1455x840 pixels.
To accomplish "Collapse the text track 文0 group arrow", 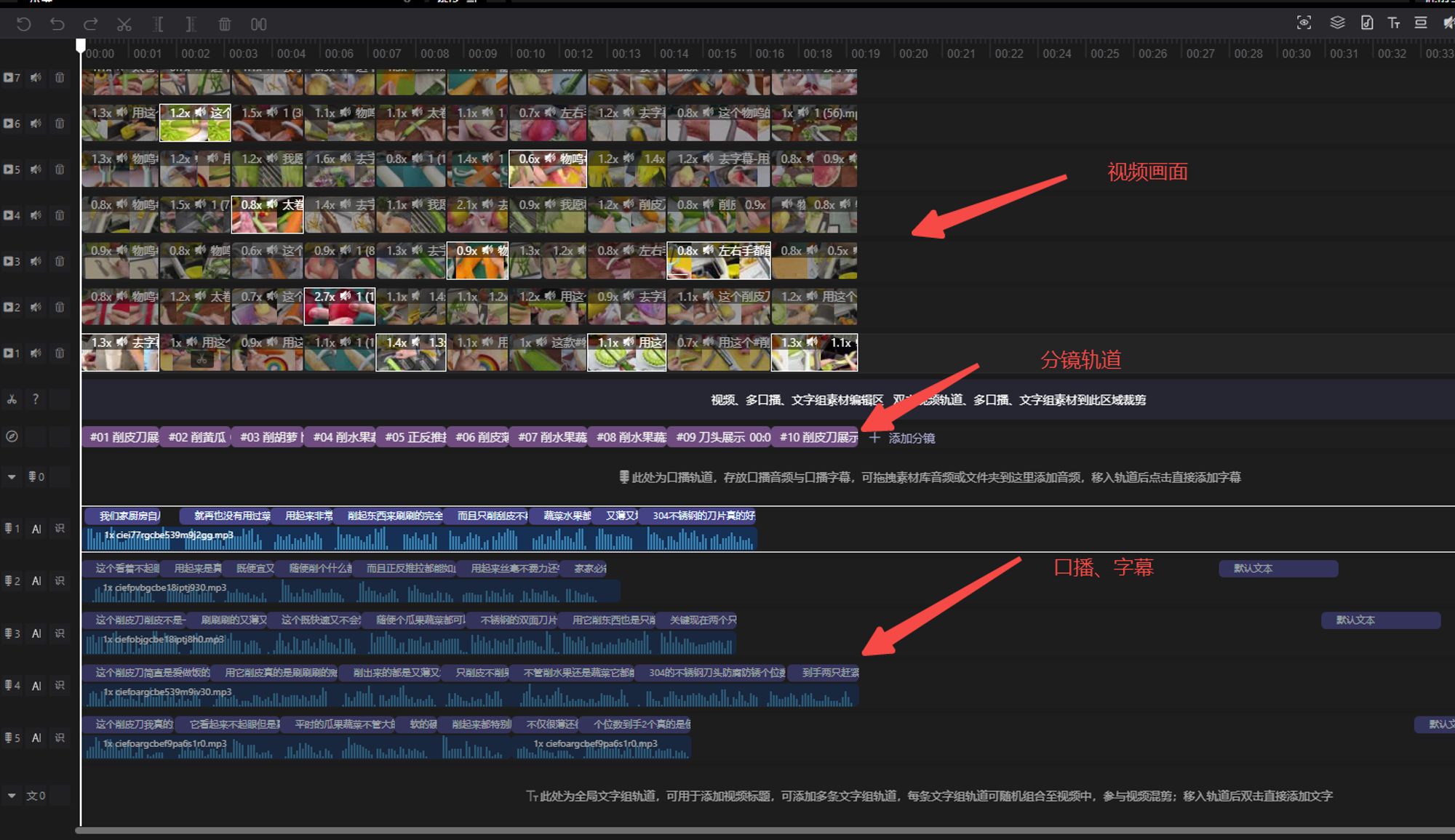I will coord(12,796).
